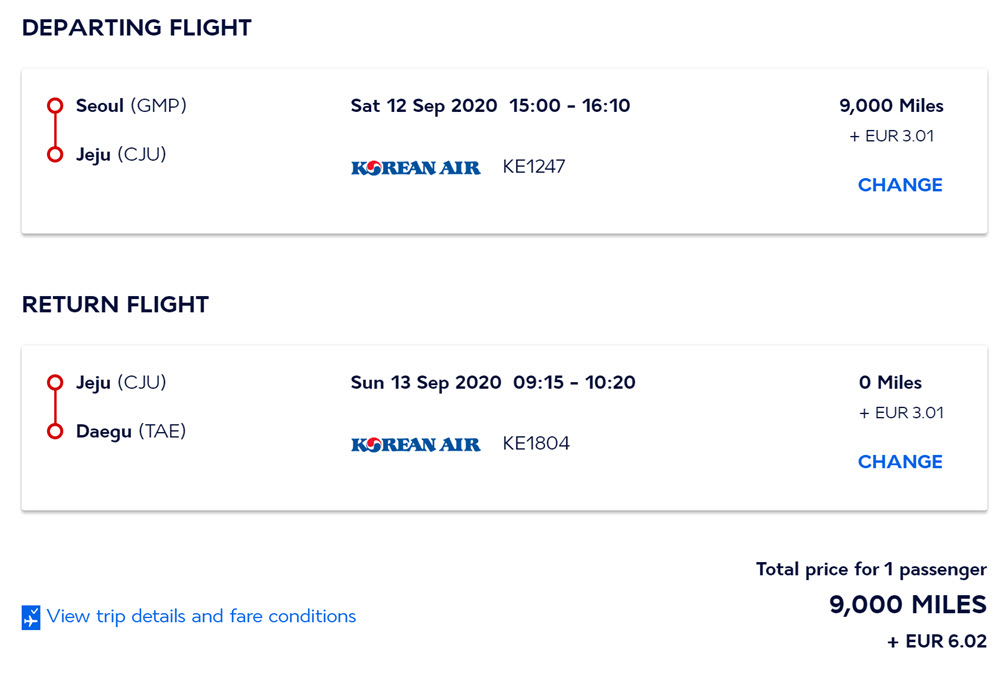
Task: Click the EUR 6.02 total taxes amount
Action: (x=937, y=641)
